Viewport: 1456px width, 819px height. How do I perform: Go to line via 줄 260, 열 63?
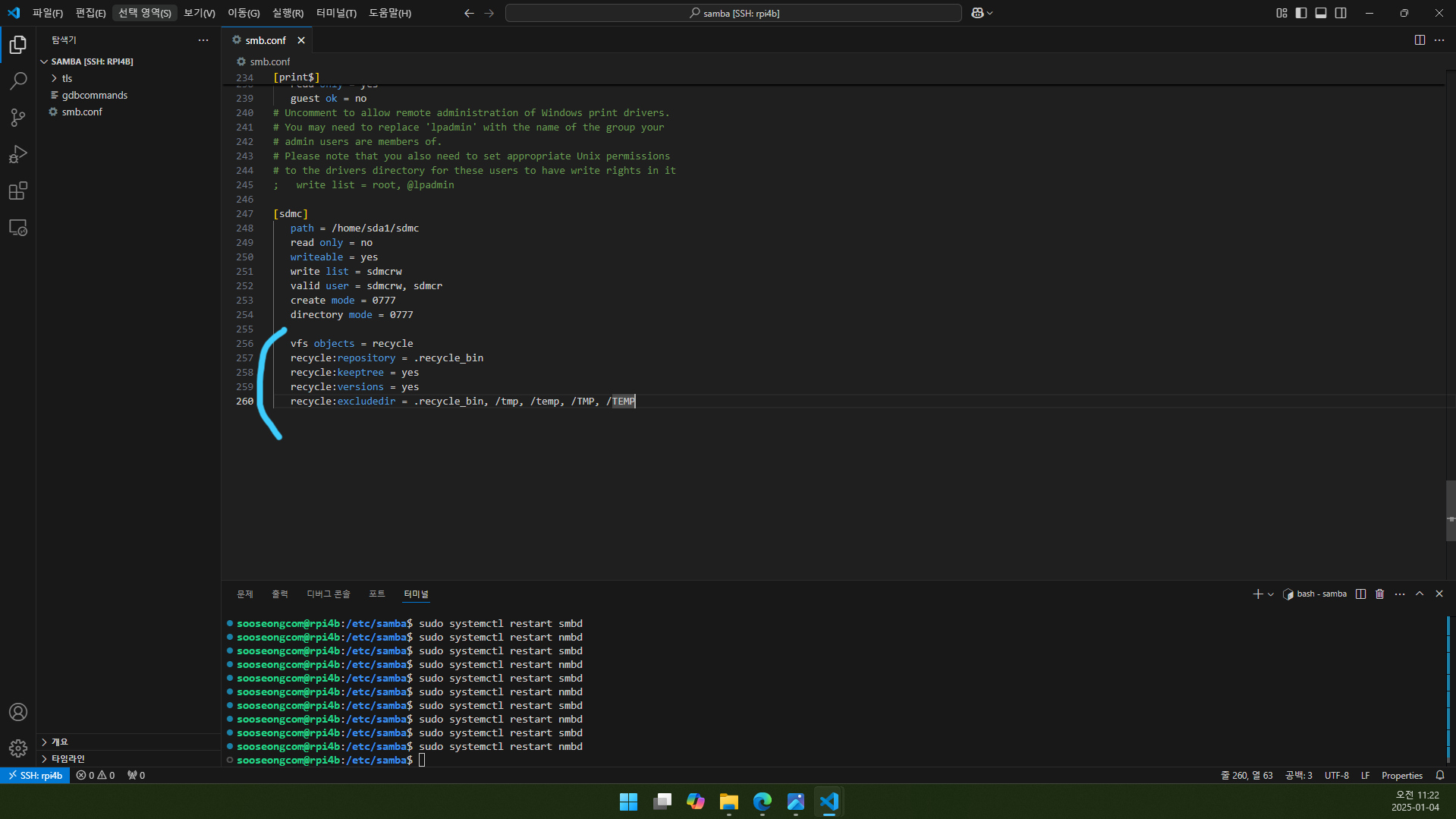(1247, 776)
